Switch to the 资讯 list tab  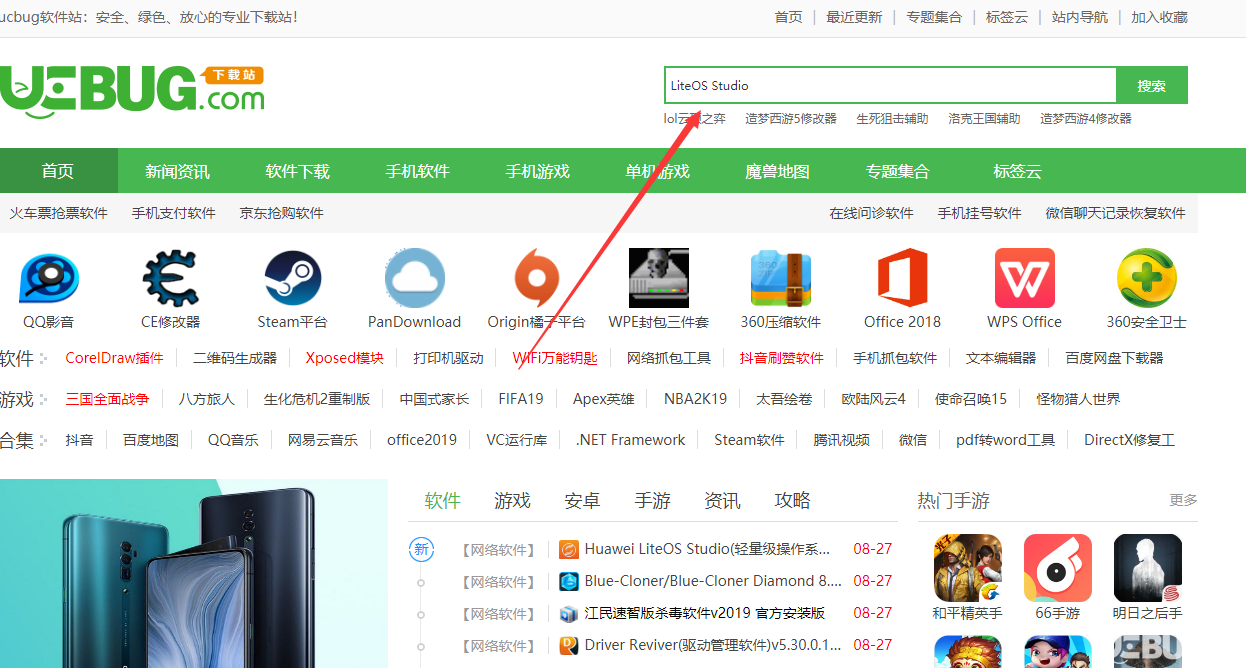click(x=723, y=500)
